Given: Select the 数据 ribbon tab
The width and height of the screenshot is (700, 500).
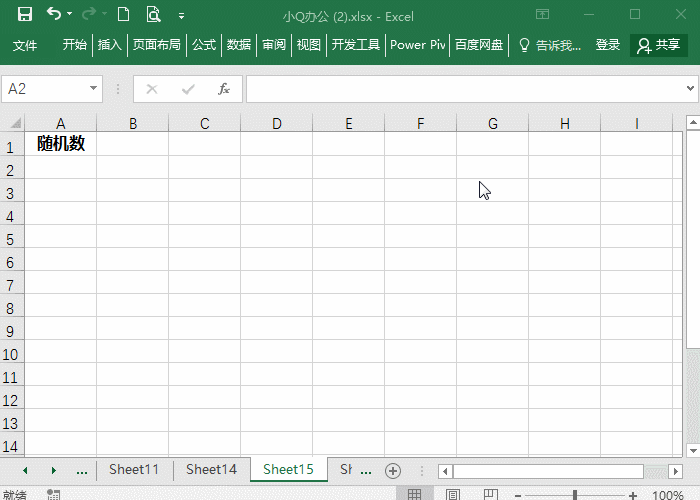Looking at the screenshot, I should pyautogui.click(x=239, y=45).
